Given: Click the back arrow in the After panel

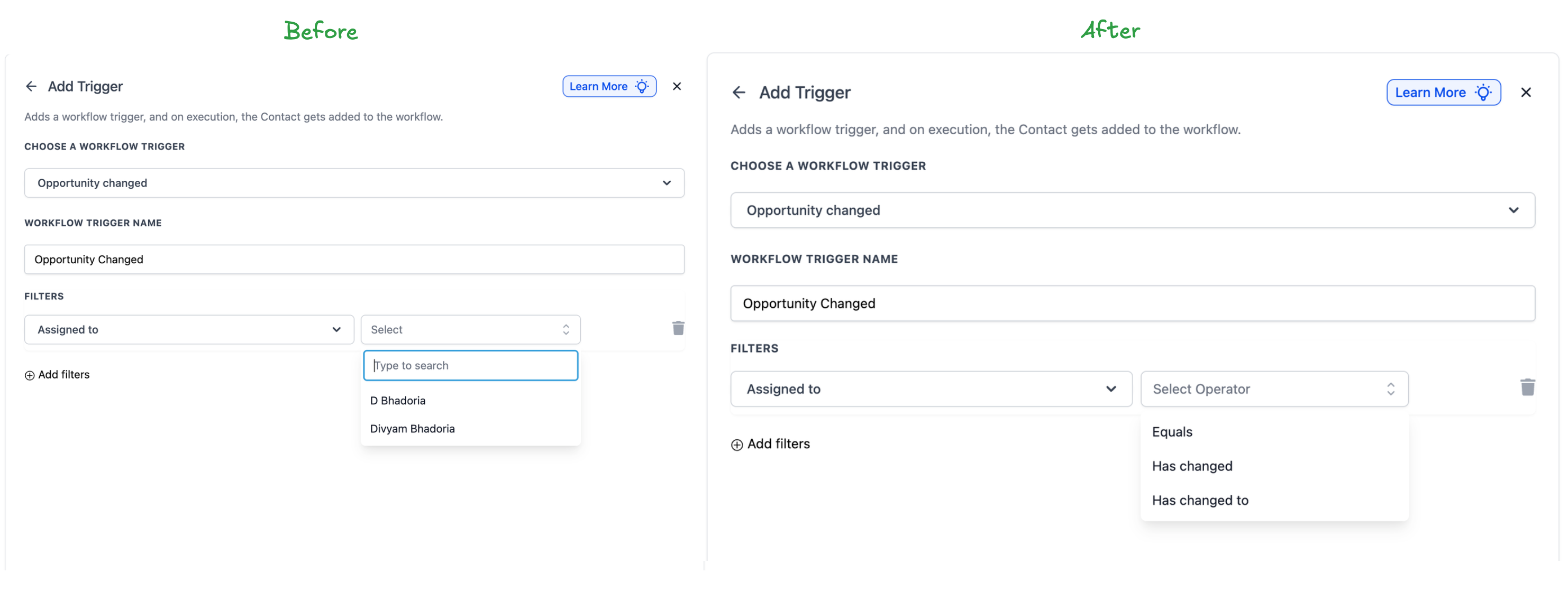Looking at the screenshot, I should pos(739,93).
